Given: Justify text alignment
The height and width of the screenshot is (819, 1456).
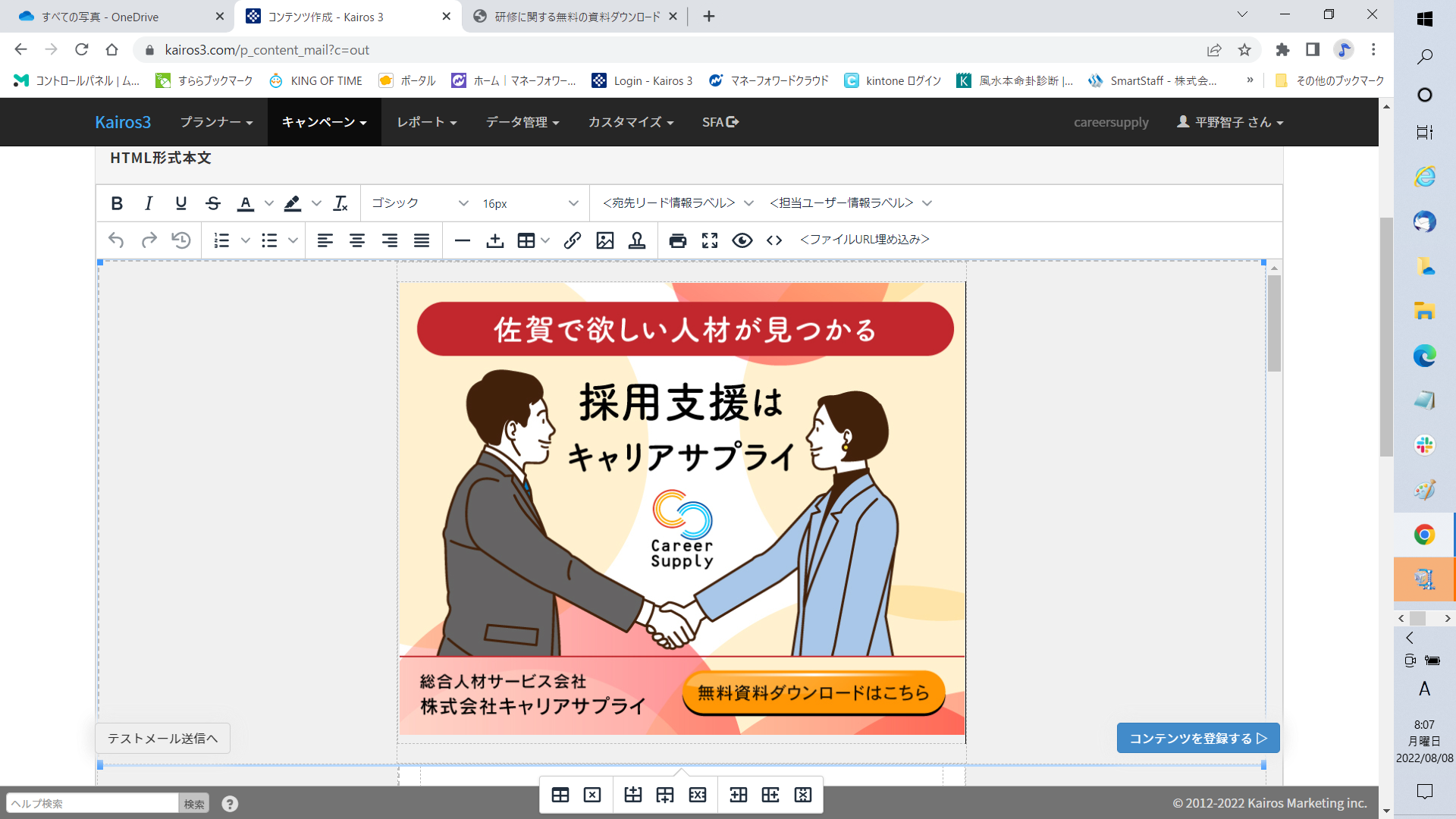Looking at the screenshot, I should point(422,240).
